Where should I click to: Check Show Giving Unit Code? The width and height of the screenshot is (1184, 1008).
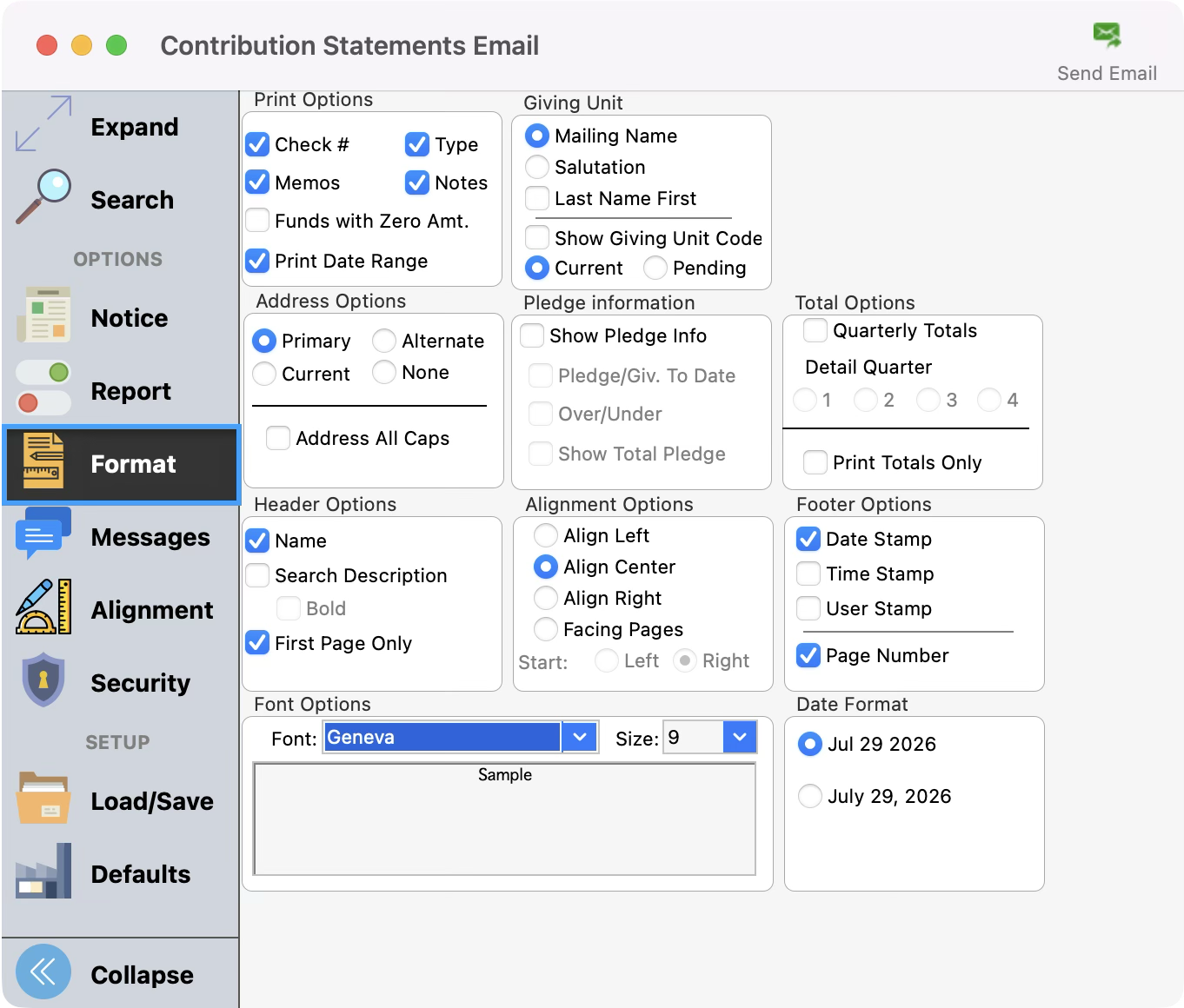click(537, 238)
